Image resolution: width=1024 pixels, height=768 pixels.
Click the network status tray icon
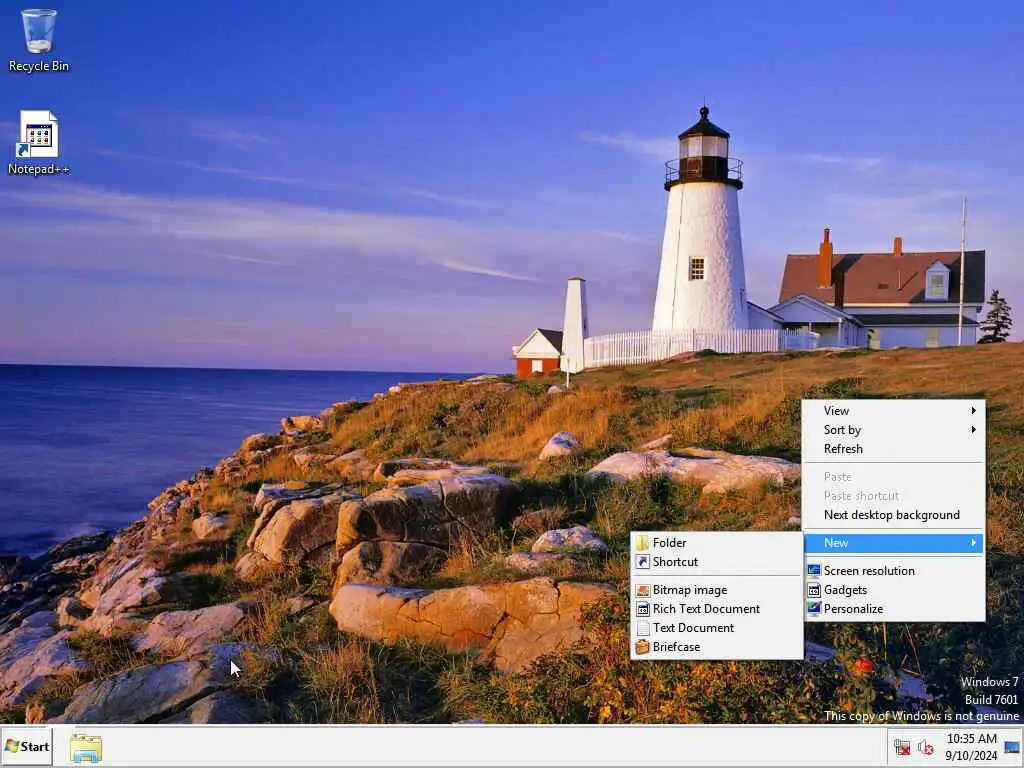click(902, 748)
